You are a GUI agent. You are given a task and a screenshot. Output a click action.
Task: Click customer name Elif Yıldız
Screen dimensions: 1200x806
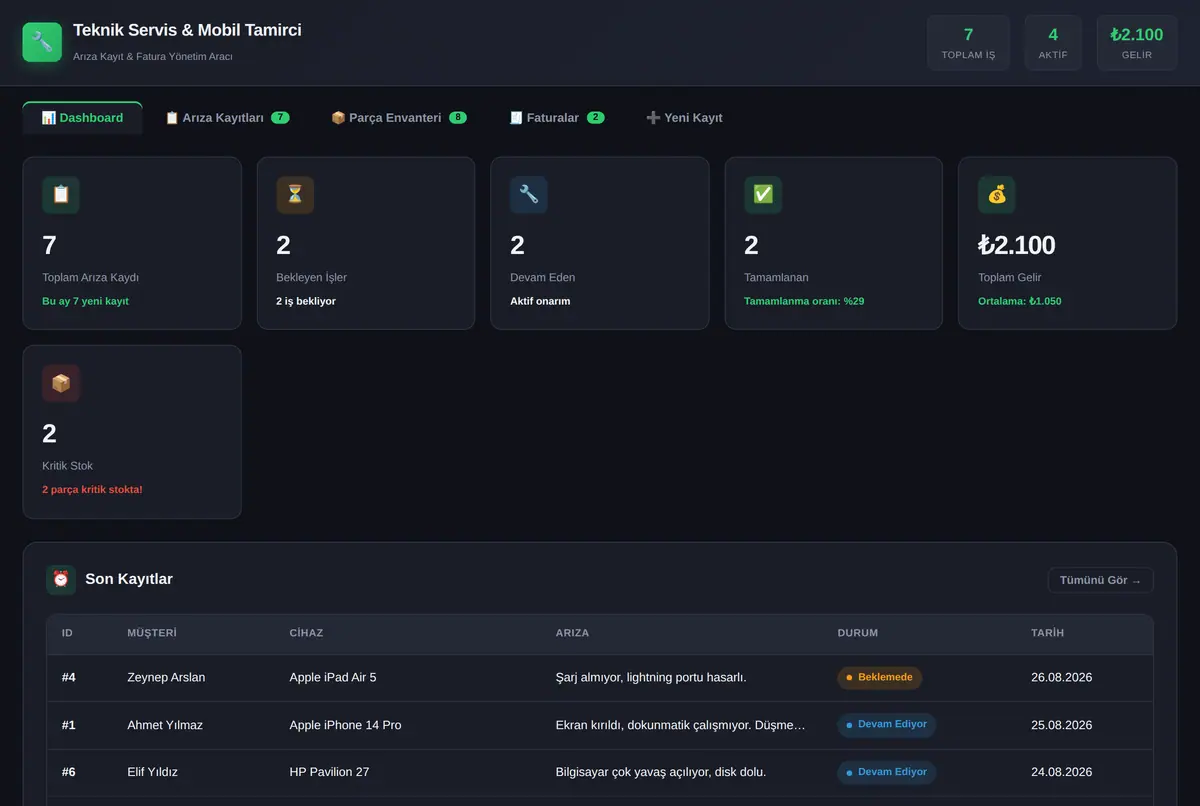click(153, 772)
